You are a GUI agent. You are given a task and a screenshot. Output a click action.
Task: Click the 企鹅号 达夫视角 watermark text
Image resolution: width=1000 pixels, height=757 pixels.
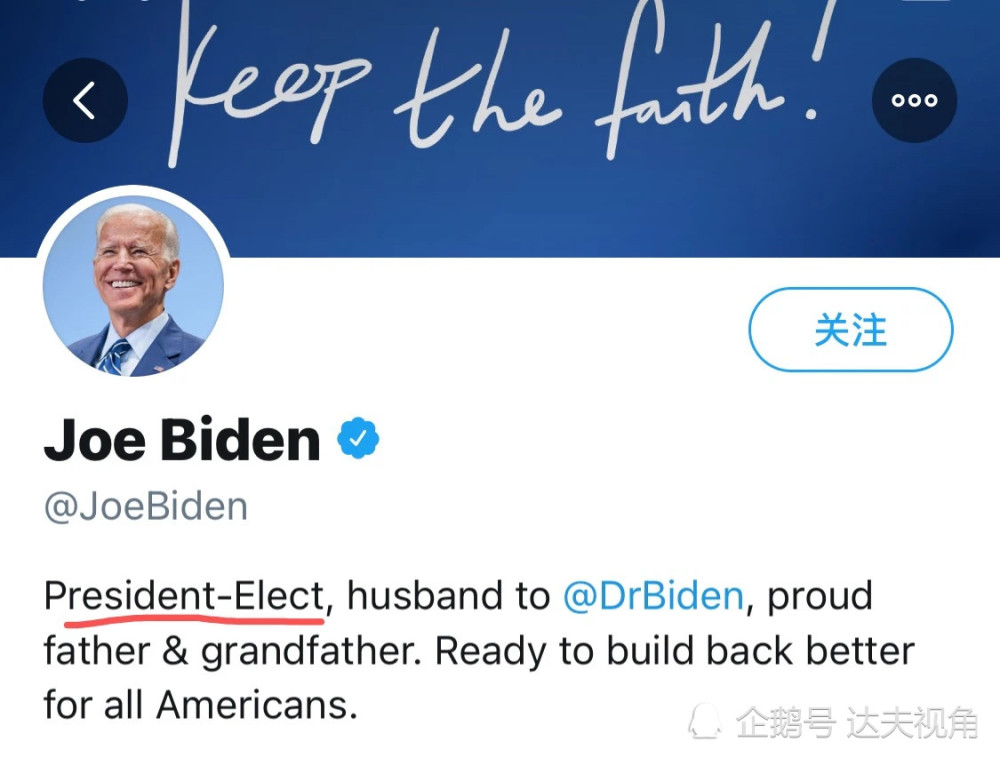[x=857, y=723]
